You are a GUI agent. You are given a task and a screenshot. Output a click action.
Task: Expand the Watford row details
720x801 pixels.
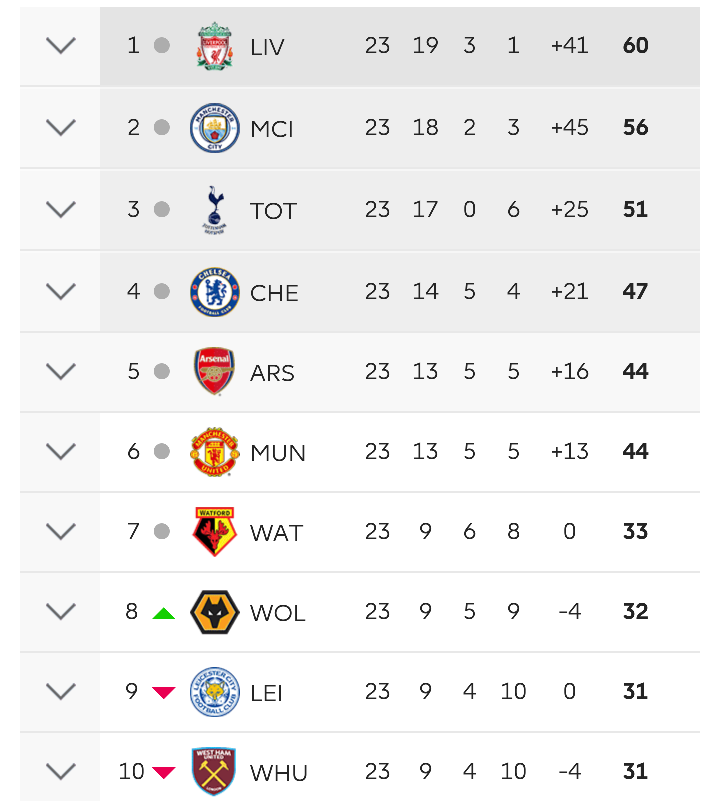click(x=61, y=531)
